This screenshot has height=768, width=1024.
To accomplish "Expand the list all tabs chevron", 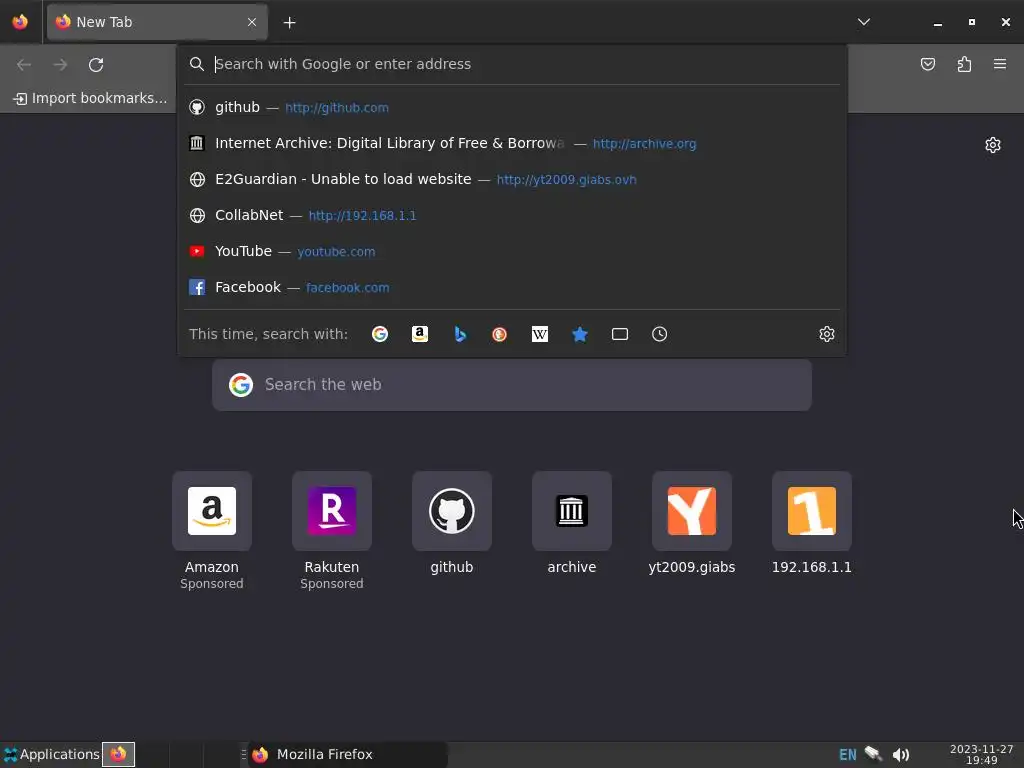I will pyautogui.click(x=863, y=22).
